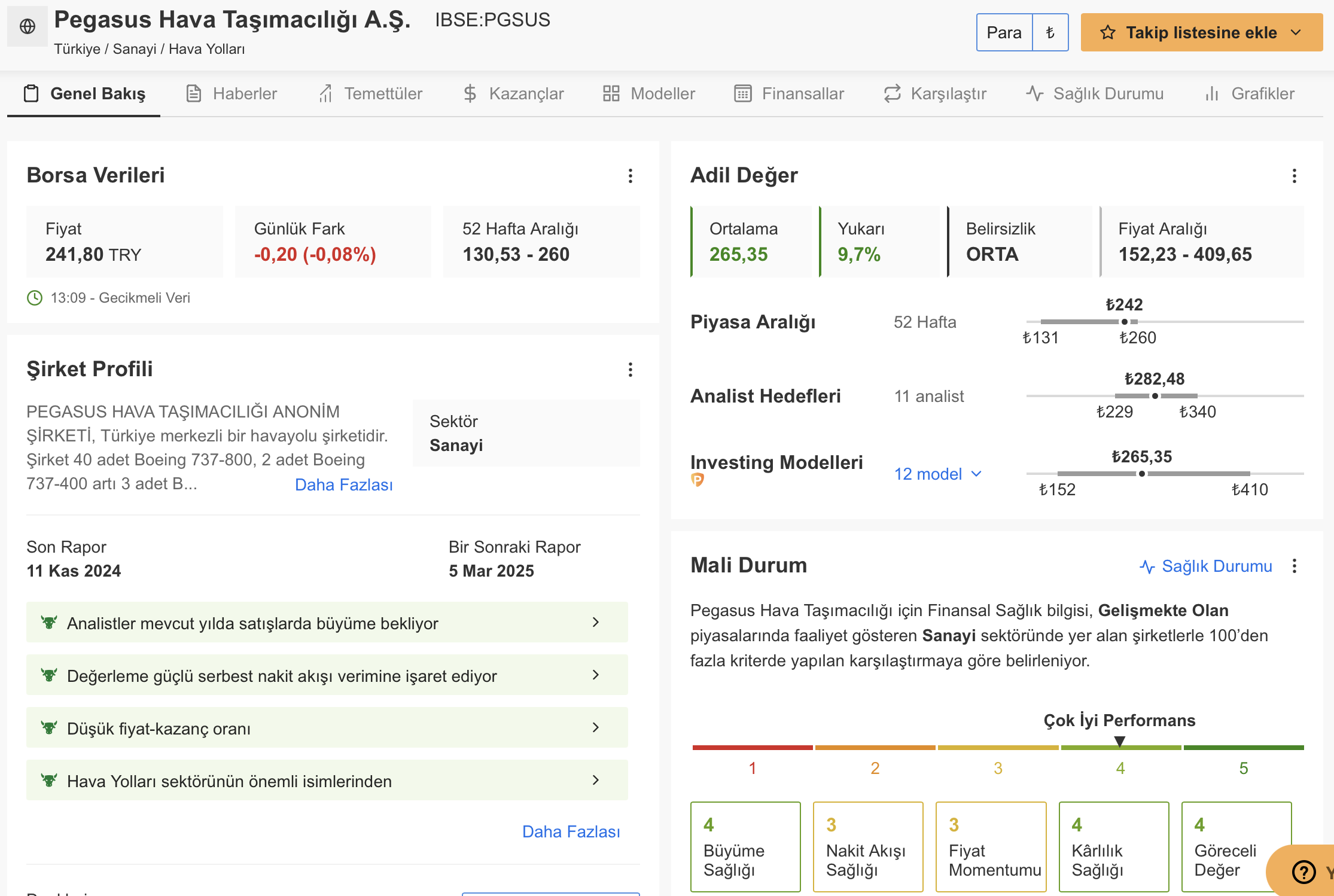Open the Temettüler tab
1334x896 pixels.
coord(370,93)
